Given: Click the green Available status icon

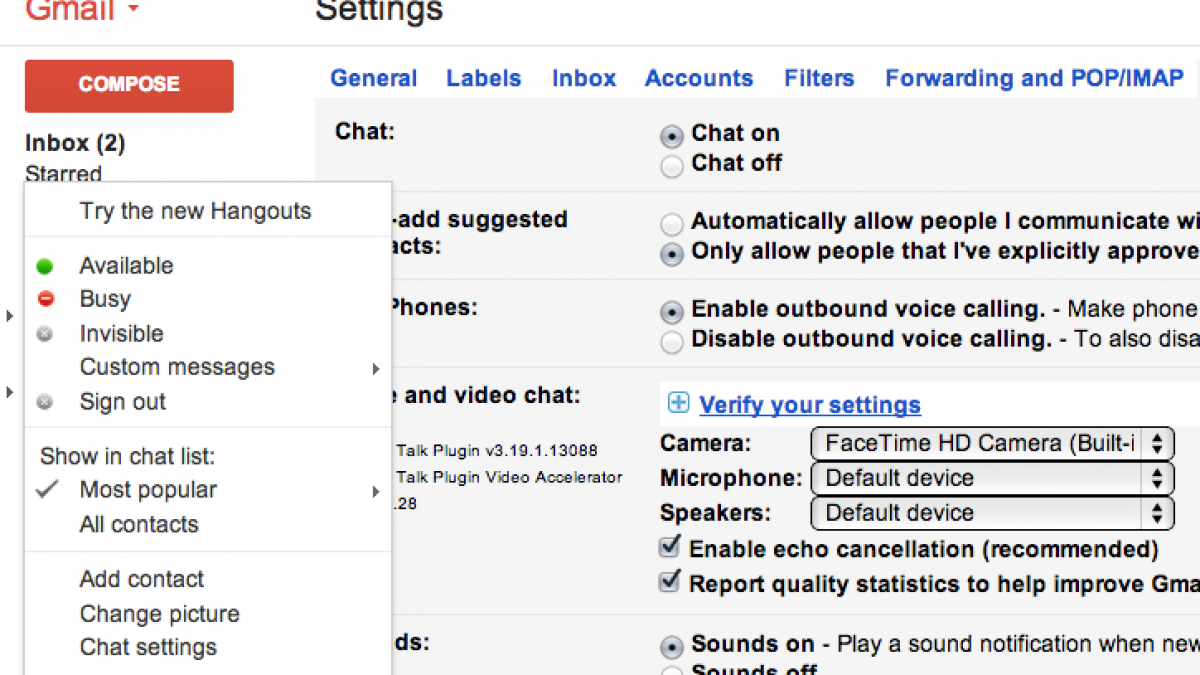Looking at the screenshot, I should click(45, 266).
